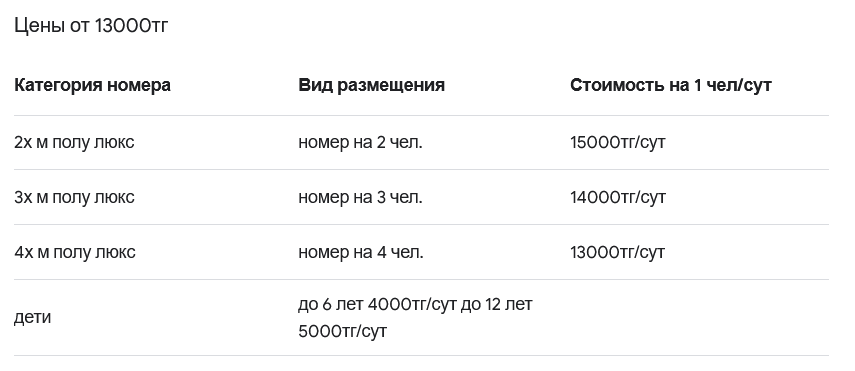This screenshot has width=855, height=371.
Task: Select the 'дети' row label
Action: pyautogui.click(x=33, y=318)
